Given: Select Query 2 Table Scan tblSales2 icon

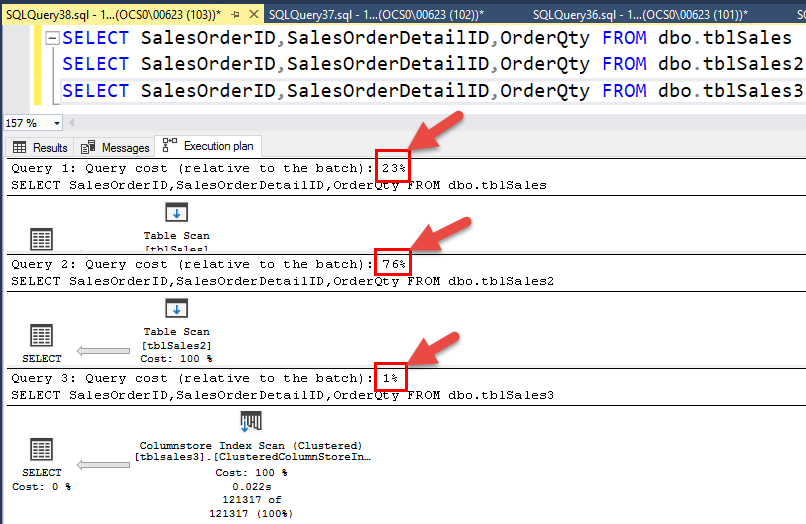Looking at the screenshot, I should (x=176, y=309).
